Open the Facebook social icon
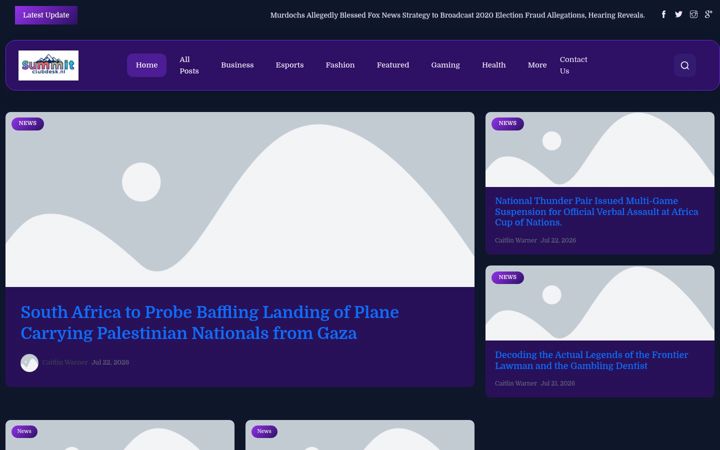This screenshot has width=720, height=450. coord(664,15)
